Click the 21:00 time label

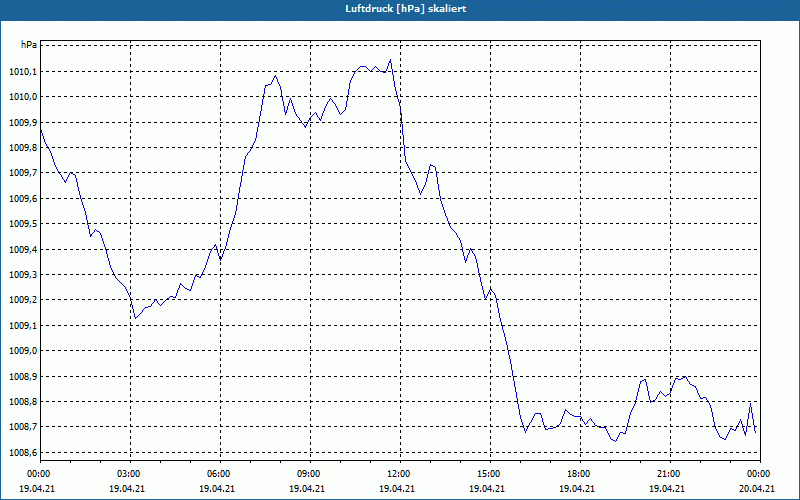point(667,474)
